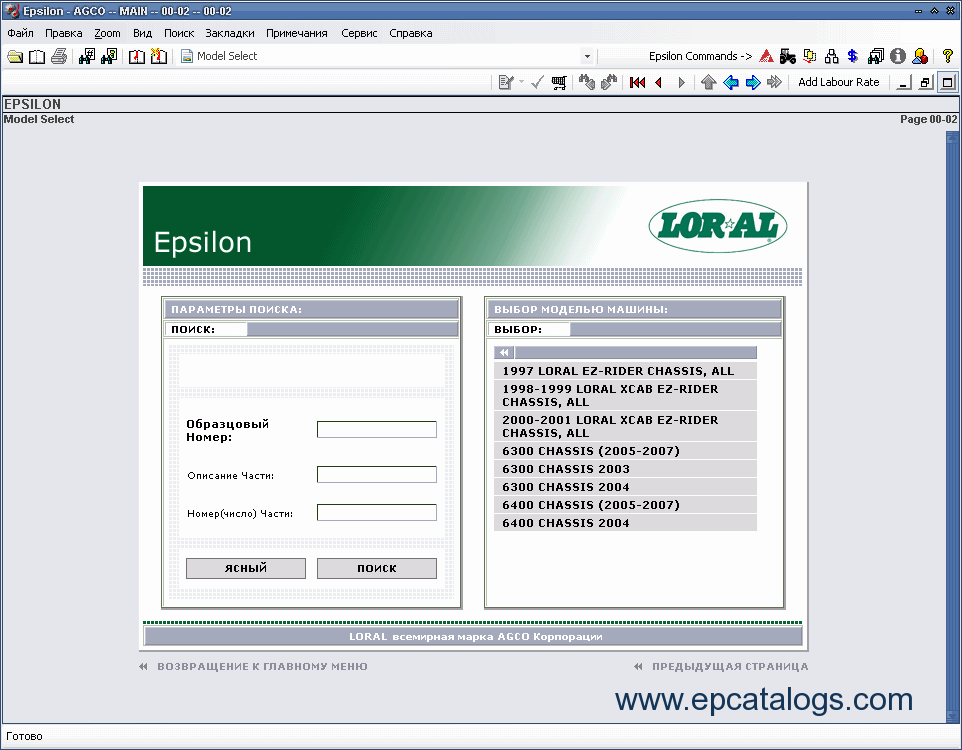Open the Закладки menu
Image resolution: width=962 pixels, height=750 pixels.
[229, 33]
